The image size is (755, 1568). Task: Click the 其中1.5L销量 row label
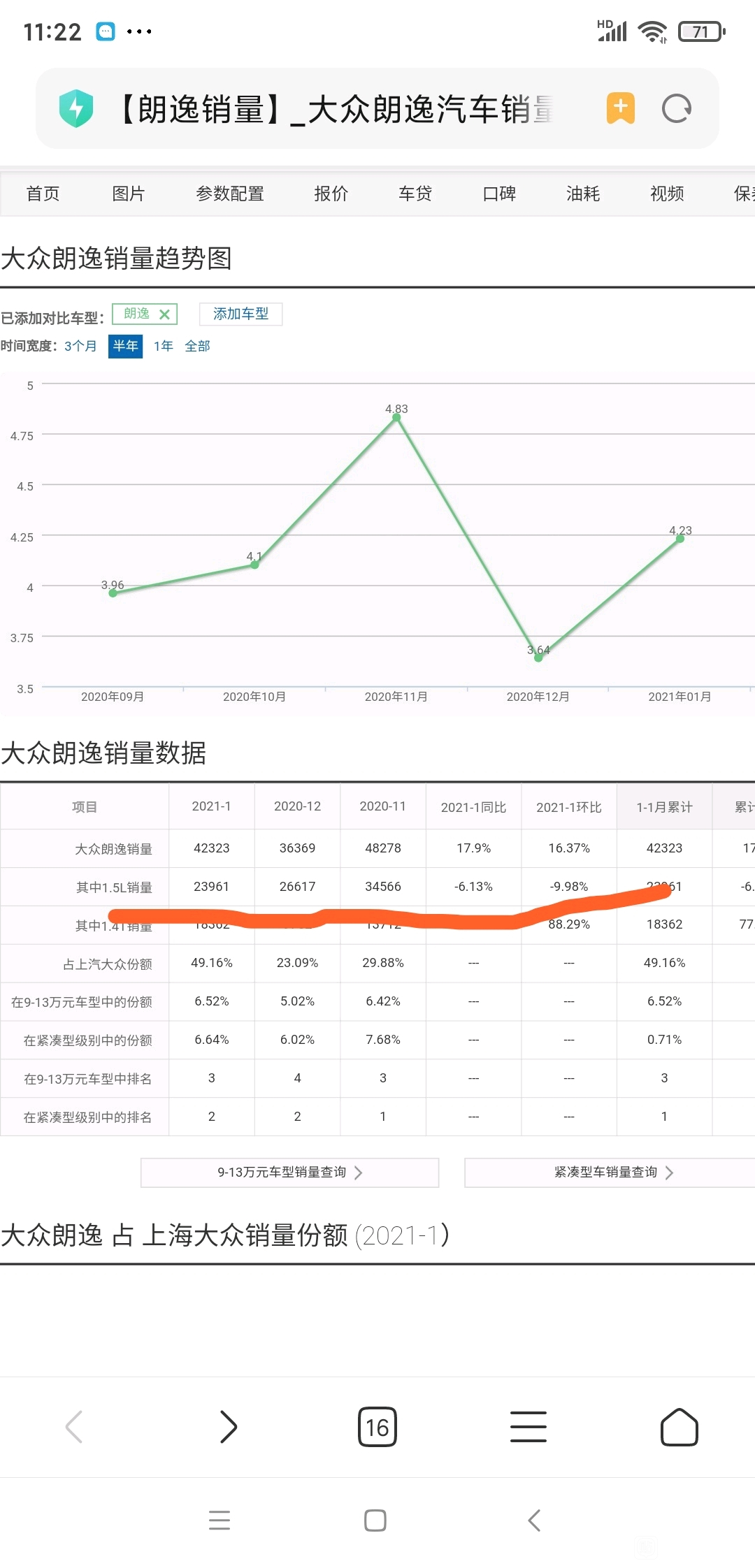(114, 887)
